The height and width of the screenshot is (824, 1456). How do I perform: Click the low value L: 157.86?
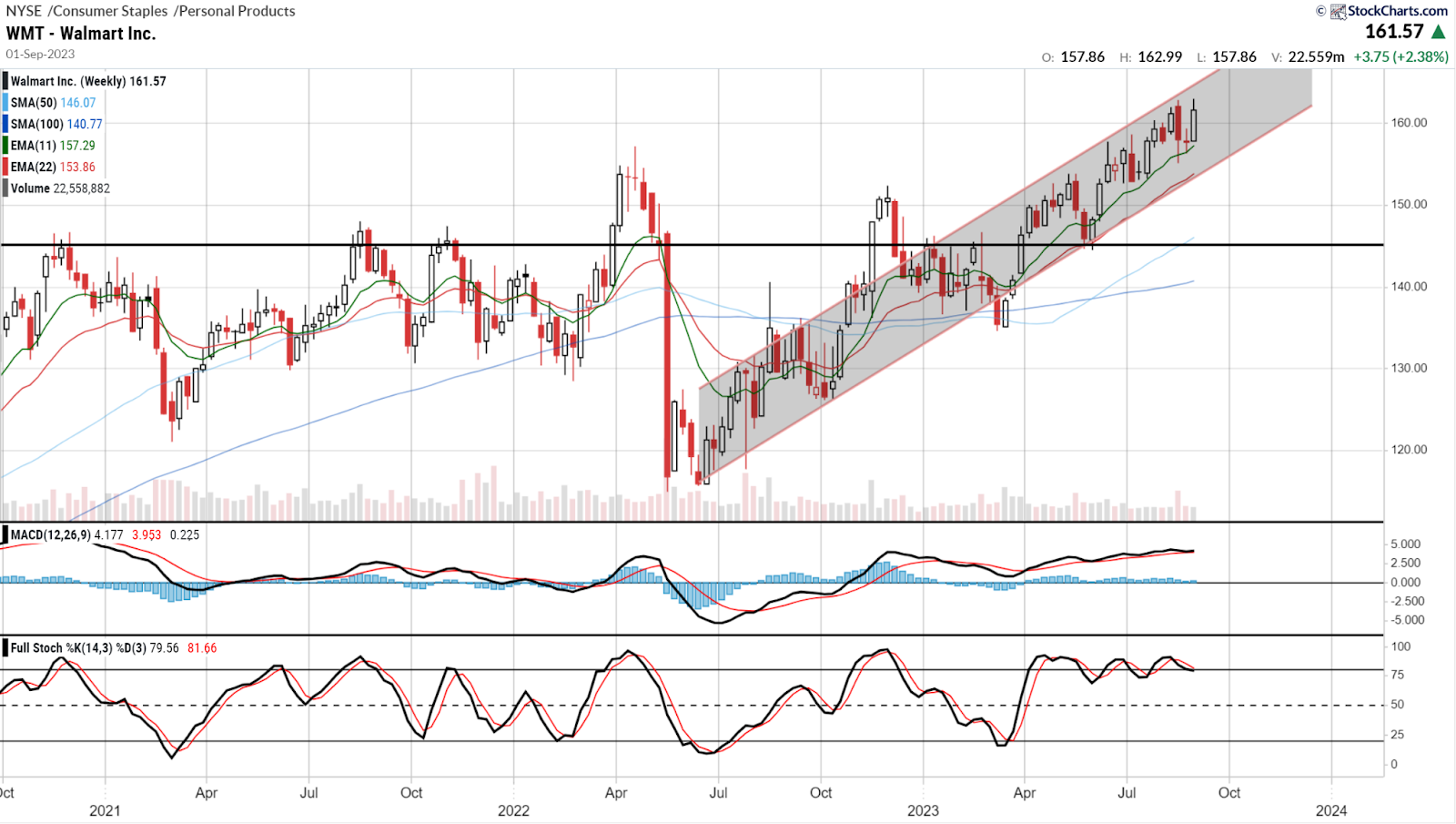1227,56
